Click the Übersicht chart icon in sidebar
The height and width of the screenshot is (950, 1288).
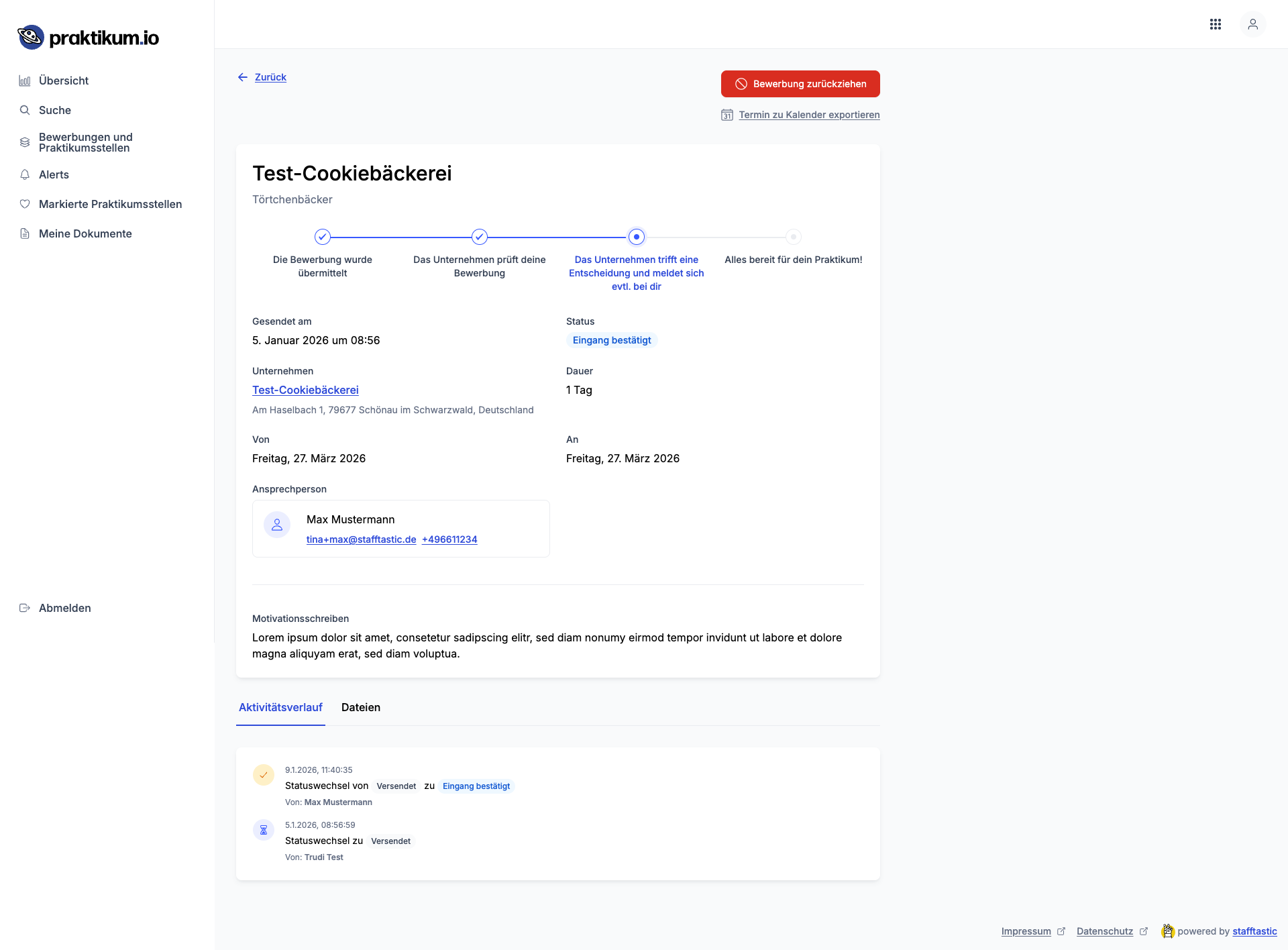pyautogui.click(x=25, y=81)
